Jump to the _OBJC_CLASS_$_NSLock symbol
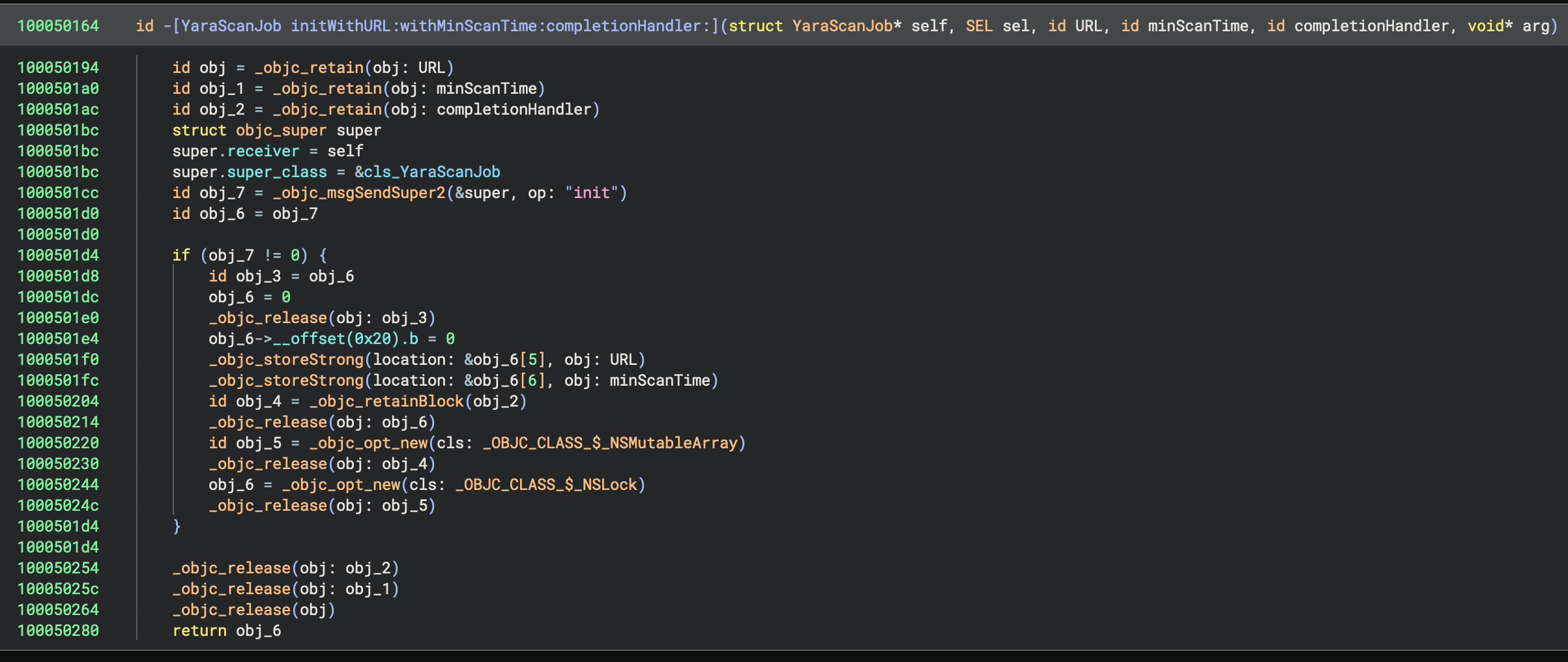Screen dimensions: 1568x662 (546, 485)
